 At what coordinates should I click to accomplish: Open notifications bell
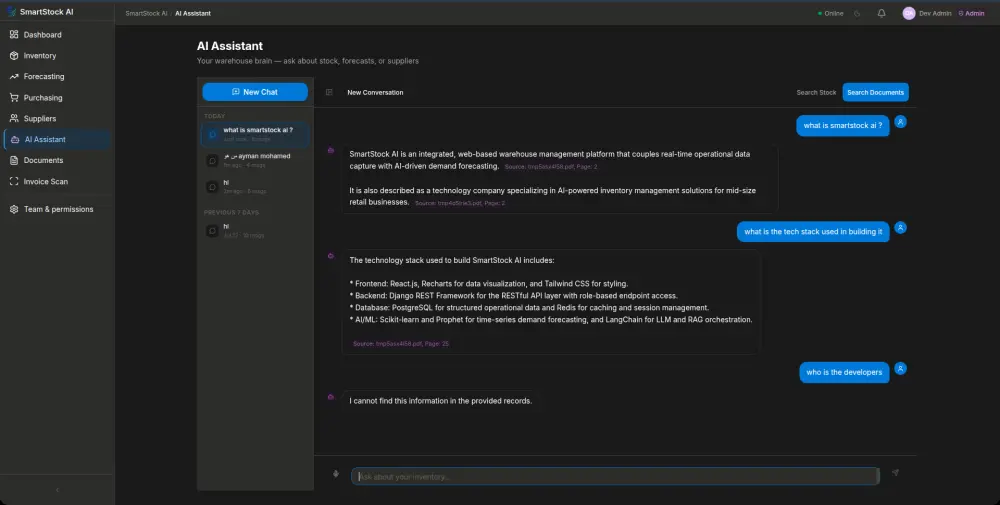tap(881, 13)
